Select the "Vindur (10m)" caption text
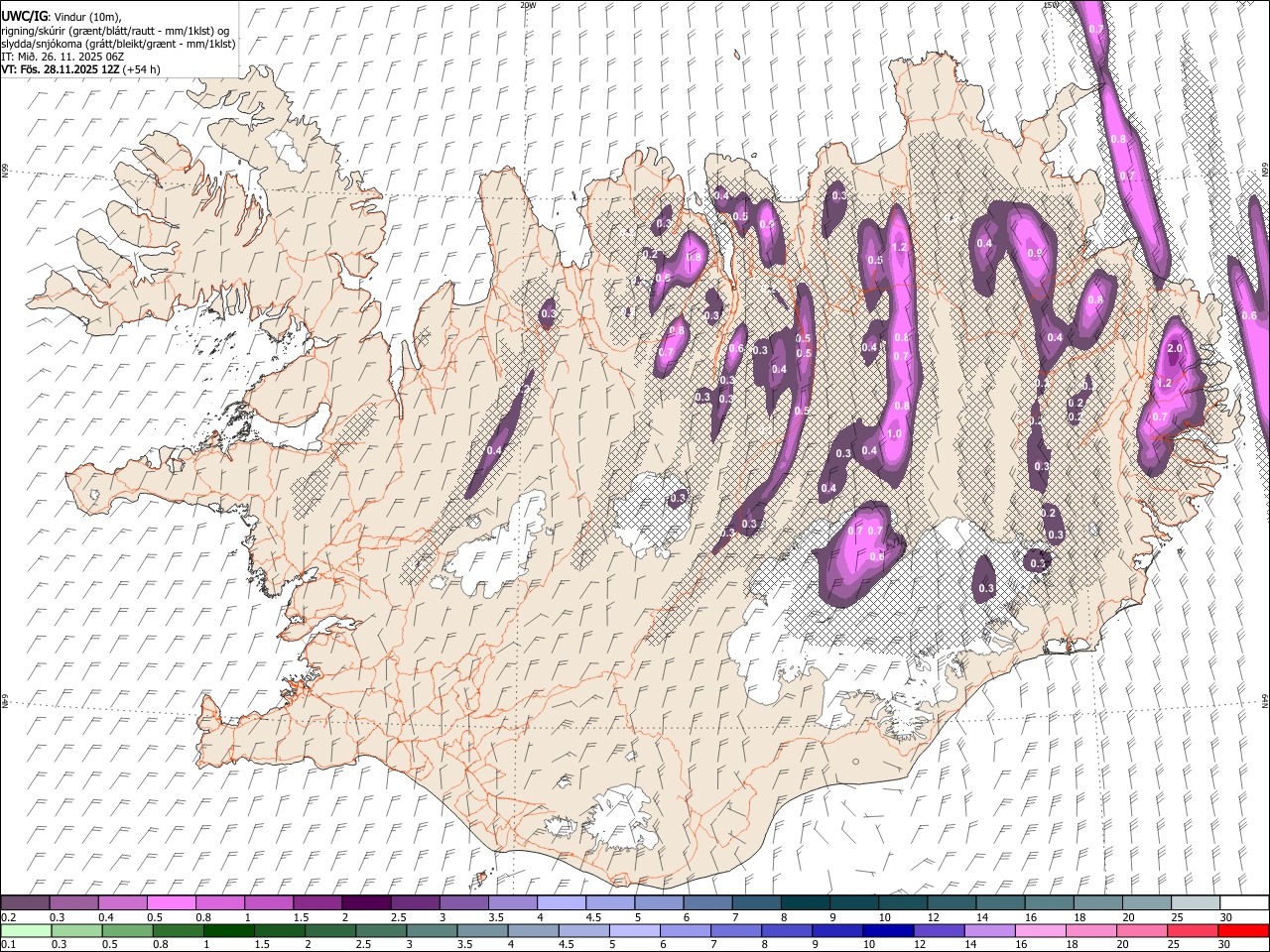 86,18
